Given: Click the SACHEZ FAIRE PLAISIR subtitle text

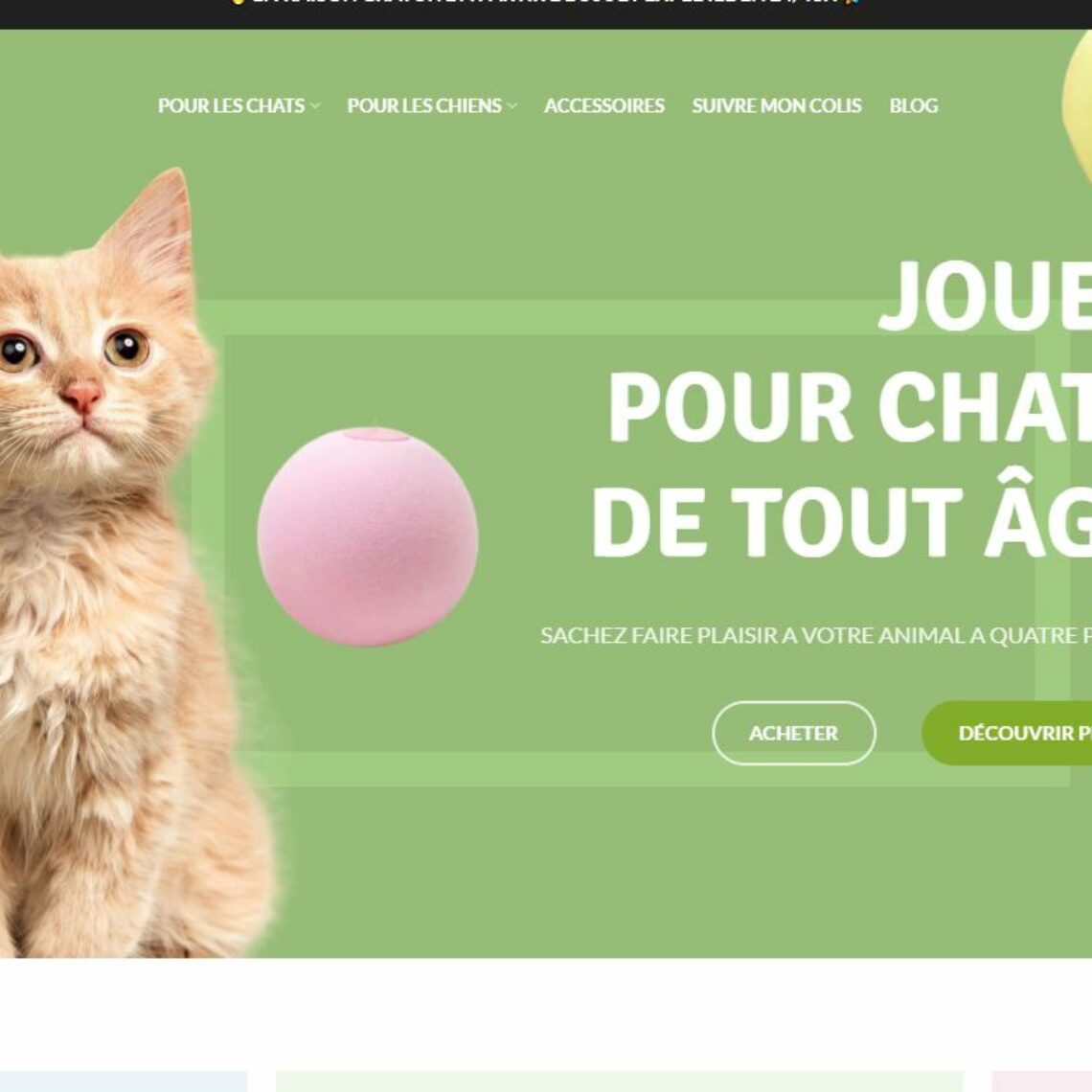Looking at the screenshot, I should coord(816,635).
